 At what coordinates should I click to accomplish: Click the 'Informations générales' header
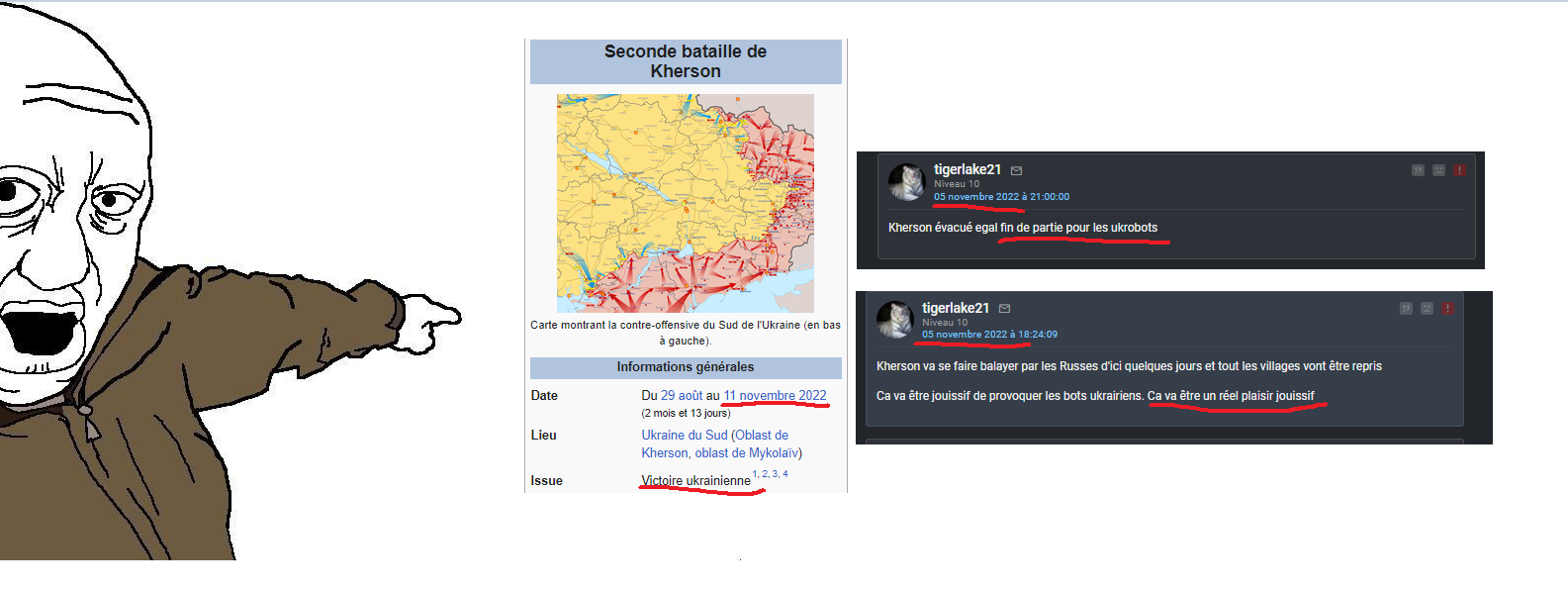686,367
